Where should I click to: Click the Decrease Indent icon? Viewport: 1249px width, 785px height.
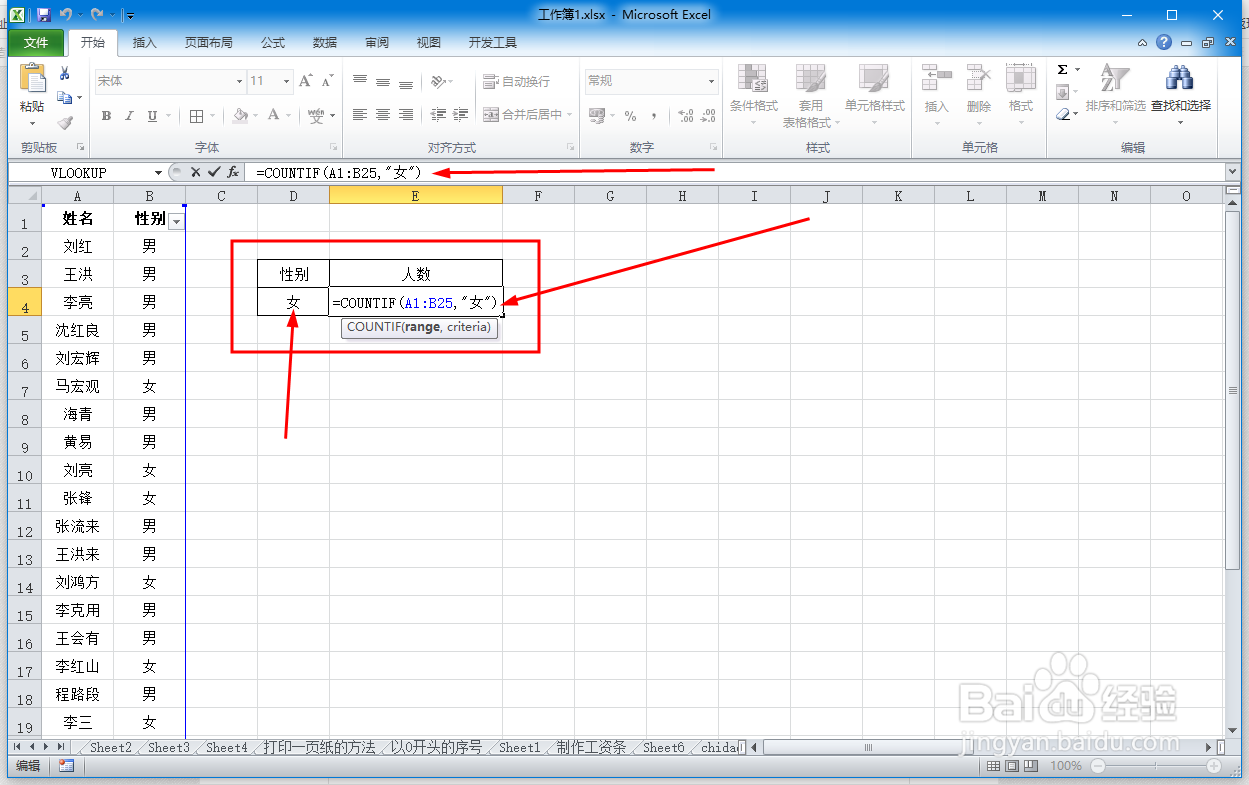point(438,115)
